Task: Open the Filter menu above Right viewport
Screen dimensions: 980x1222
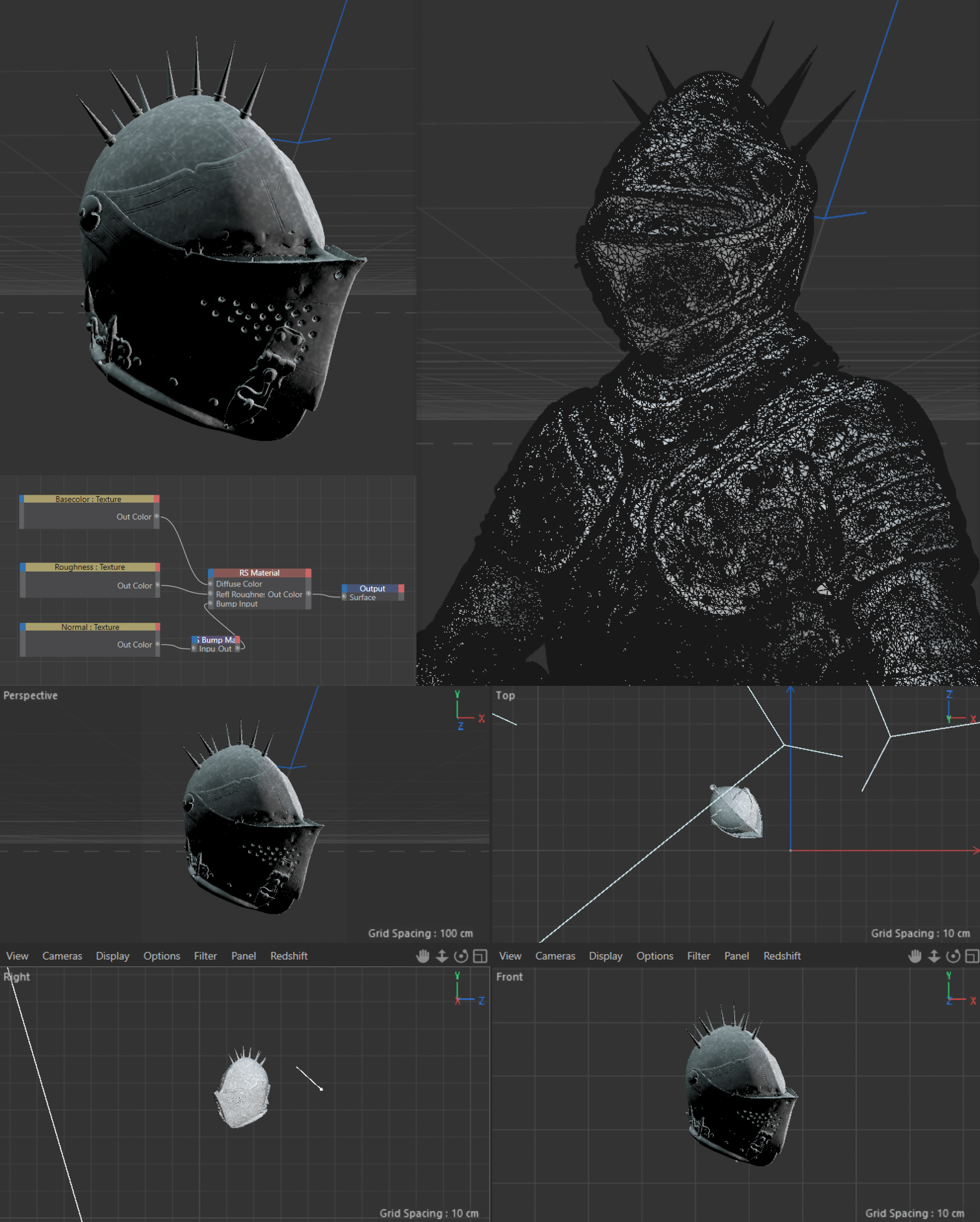Action: pos(205,956)
